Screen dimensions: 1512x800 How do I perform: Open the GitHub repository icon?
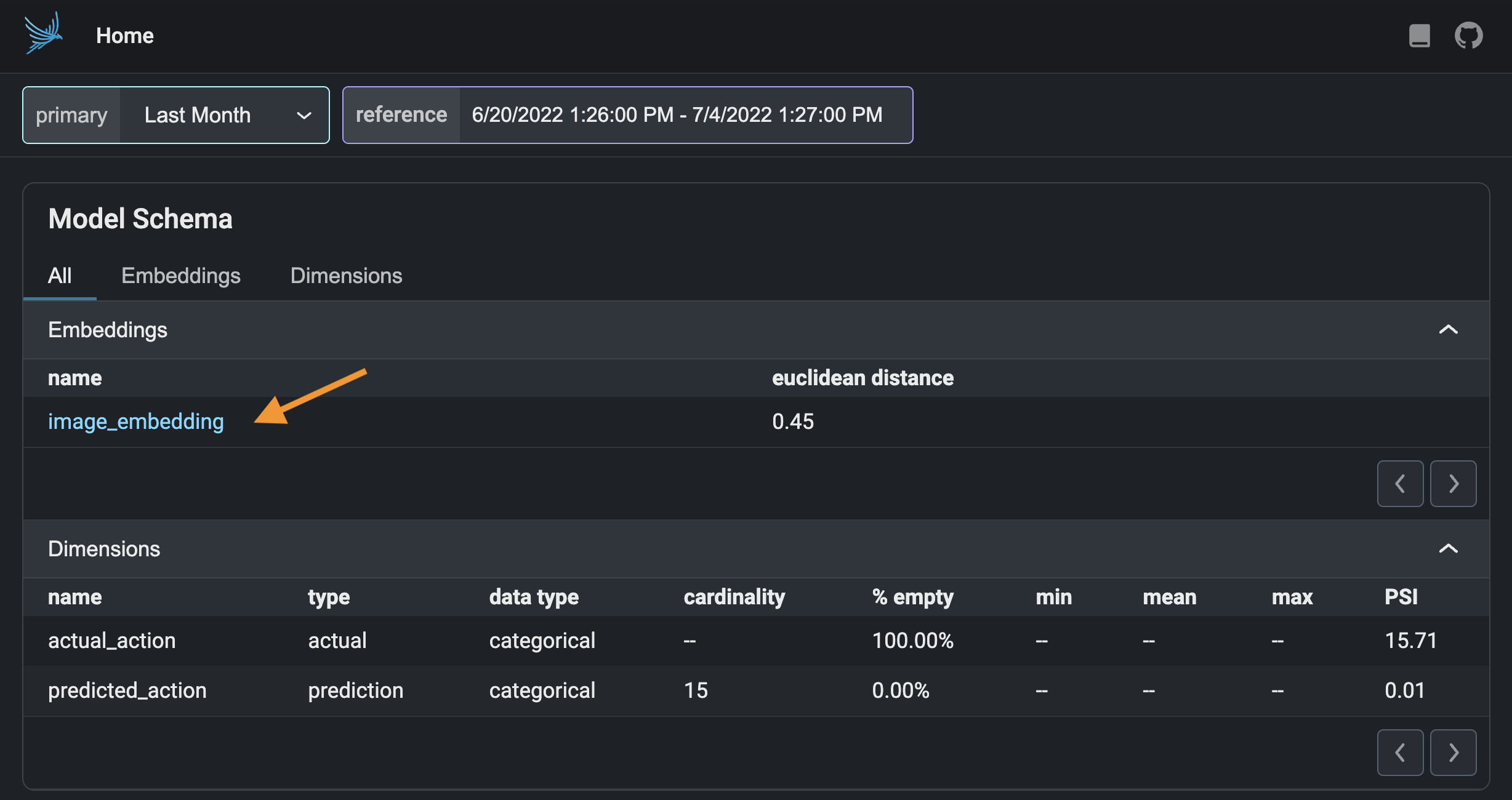coord(1468,35)
